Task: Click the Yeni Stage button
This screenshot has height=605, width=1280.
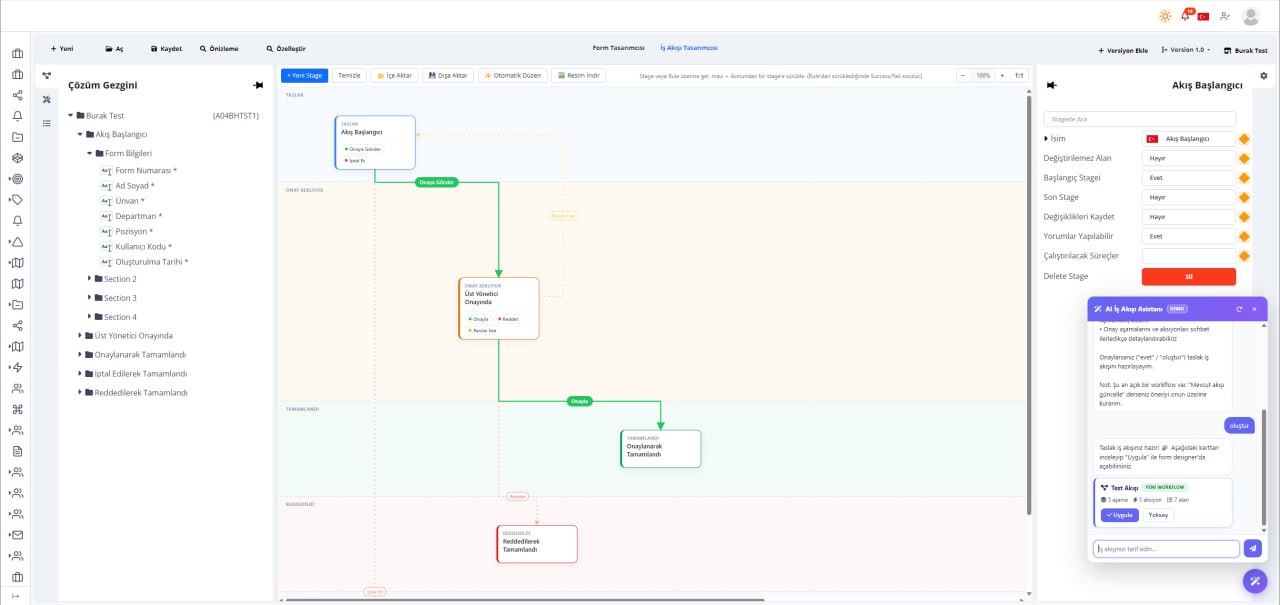Action: coord(305,76)
